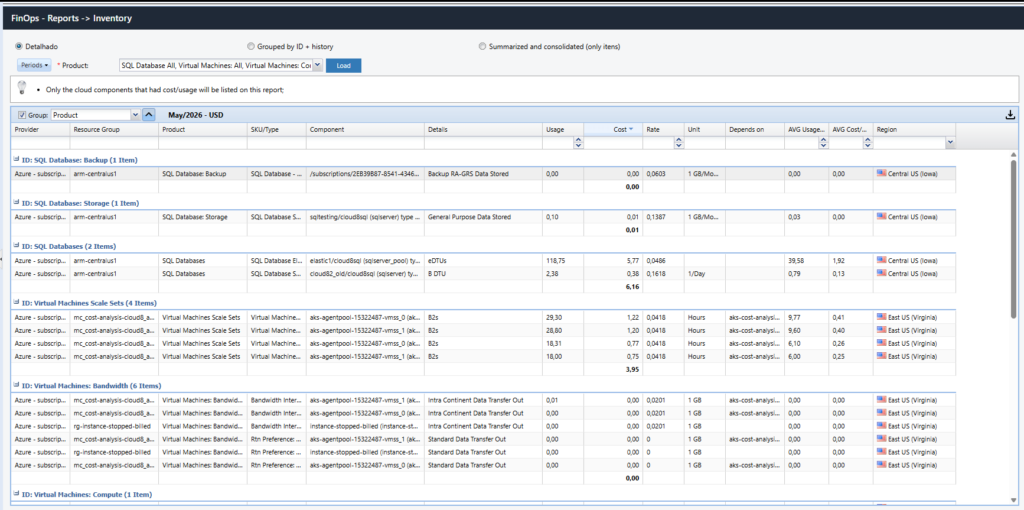Select Summarized and consolidated radio option

pos(482,46)
